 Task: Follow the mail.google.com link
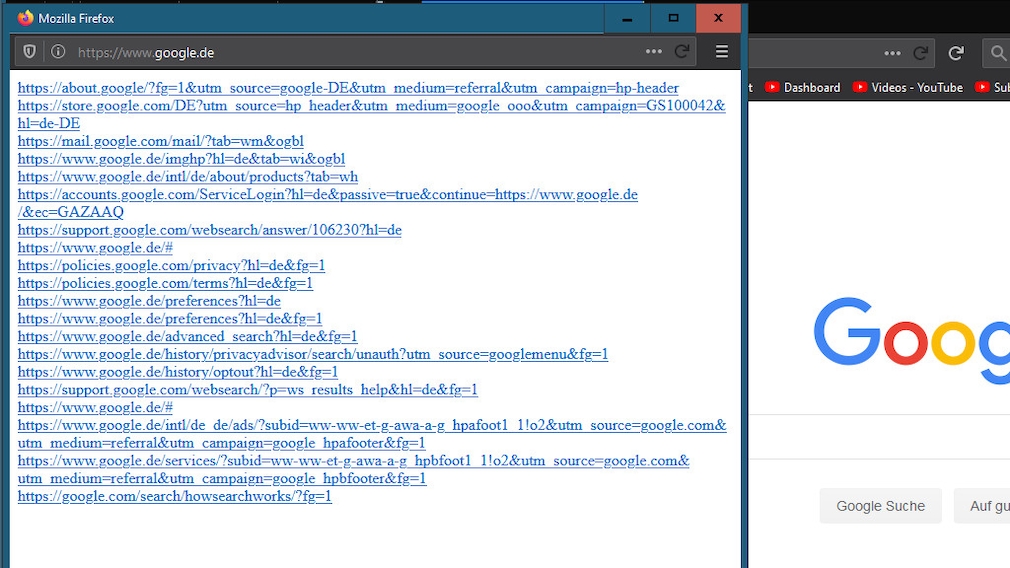[x=160, y=141]
